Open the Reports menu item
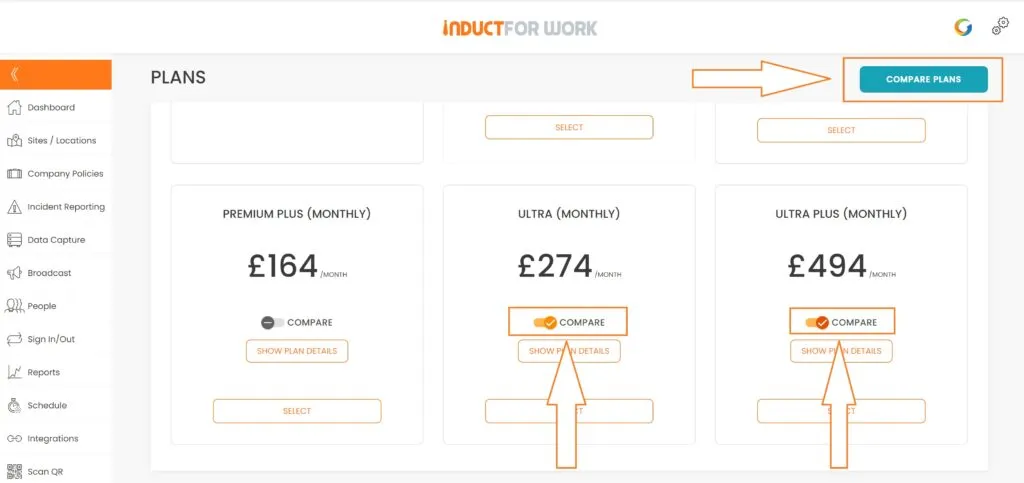Viewport: 1024px width, 483px height. 43,372
